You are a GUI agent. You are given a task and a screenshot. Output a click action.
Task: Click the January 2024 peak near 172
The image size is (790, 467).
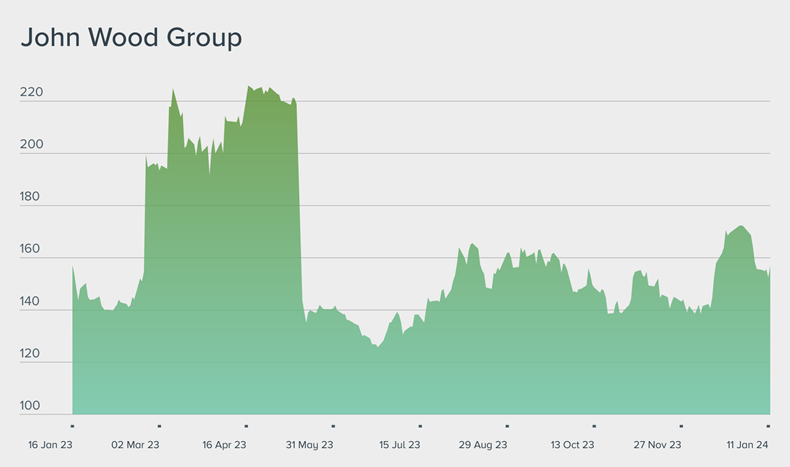[739, 226]
